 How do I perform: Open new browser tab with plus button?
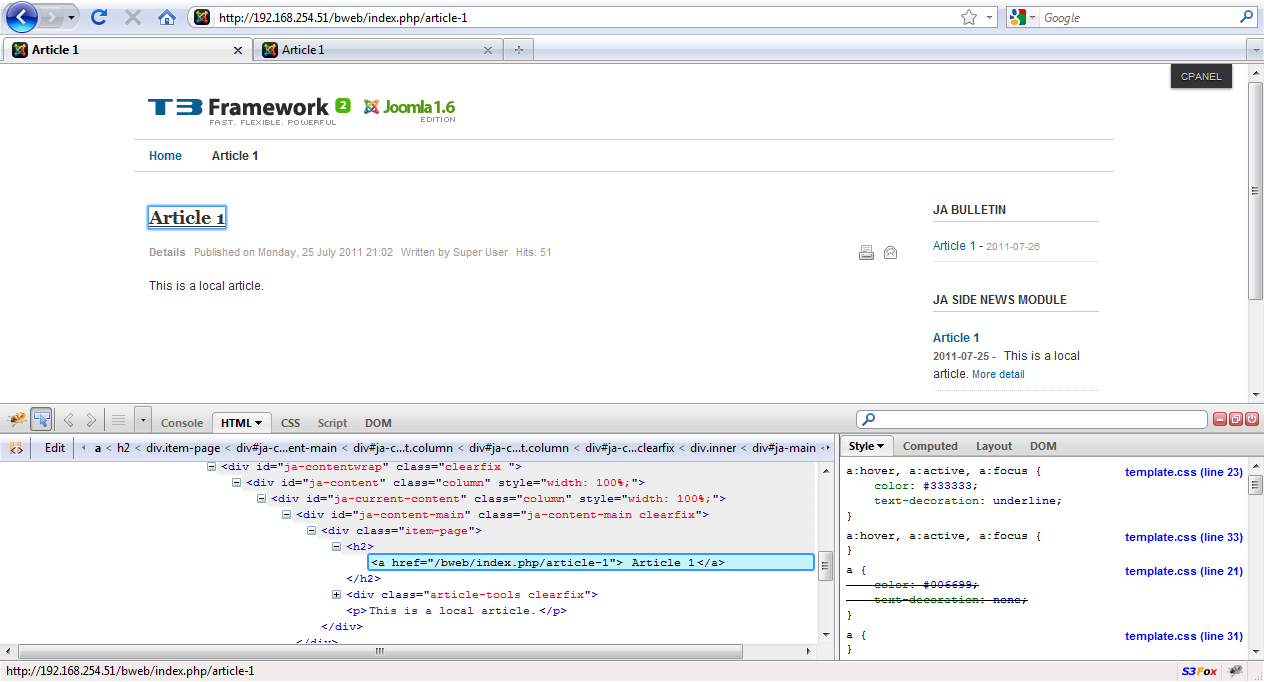coord(518,50)
